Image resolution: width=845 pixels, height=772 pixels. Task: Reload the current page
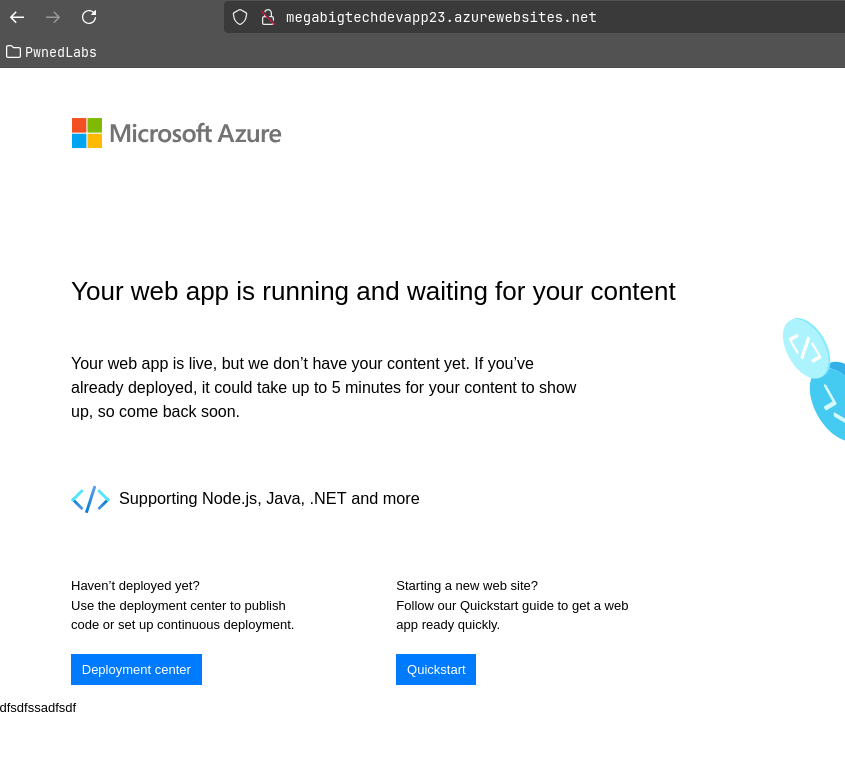(89, 17)
